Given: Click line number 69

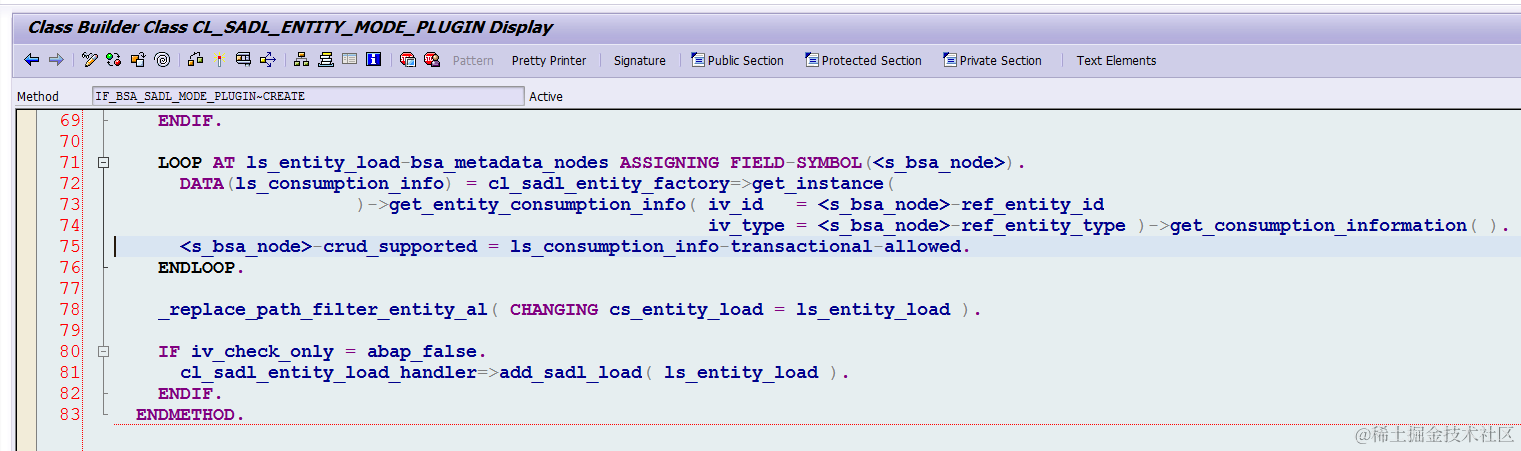Looking at the screenshot, I should (x=69, y=120).
